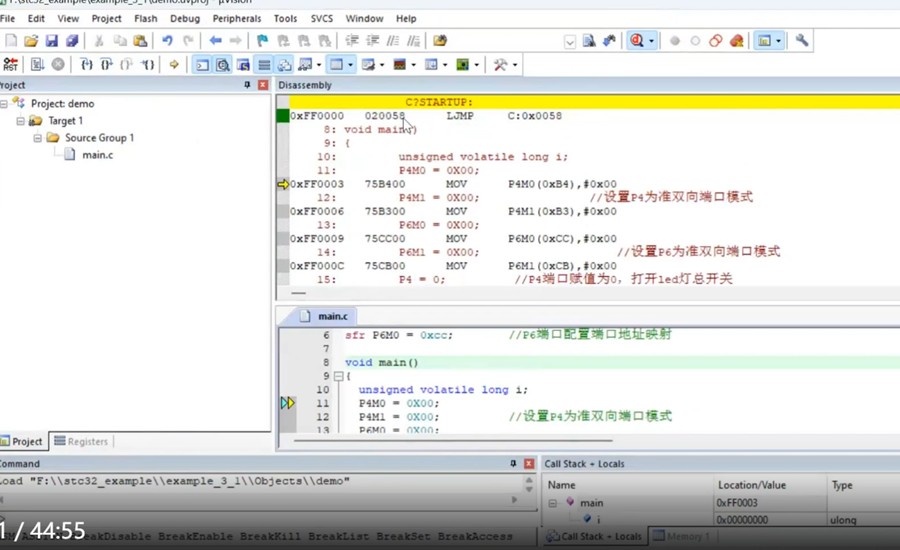Screen dimensions: 900x550
Task: Click the Step Into debug icon
Action: 86,65
